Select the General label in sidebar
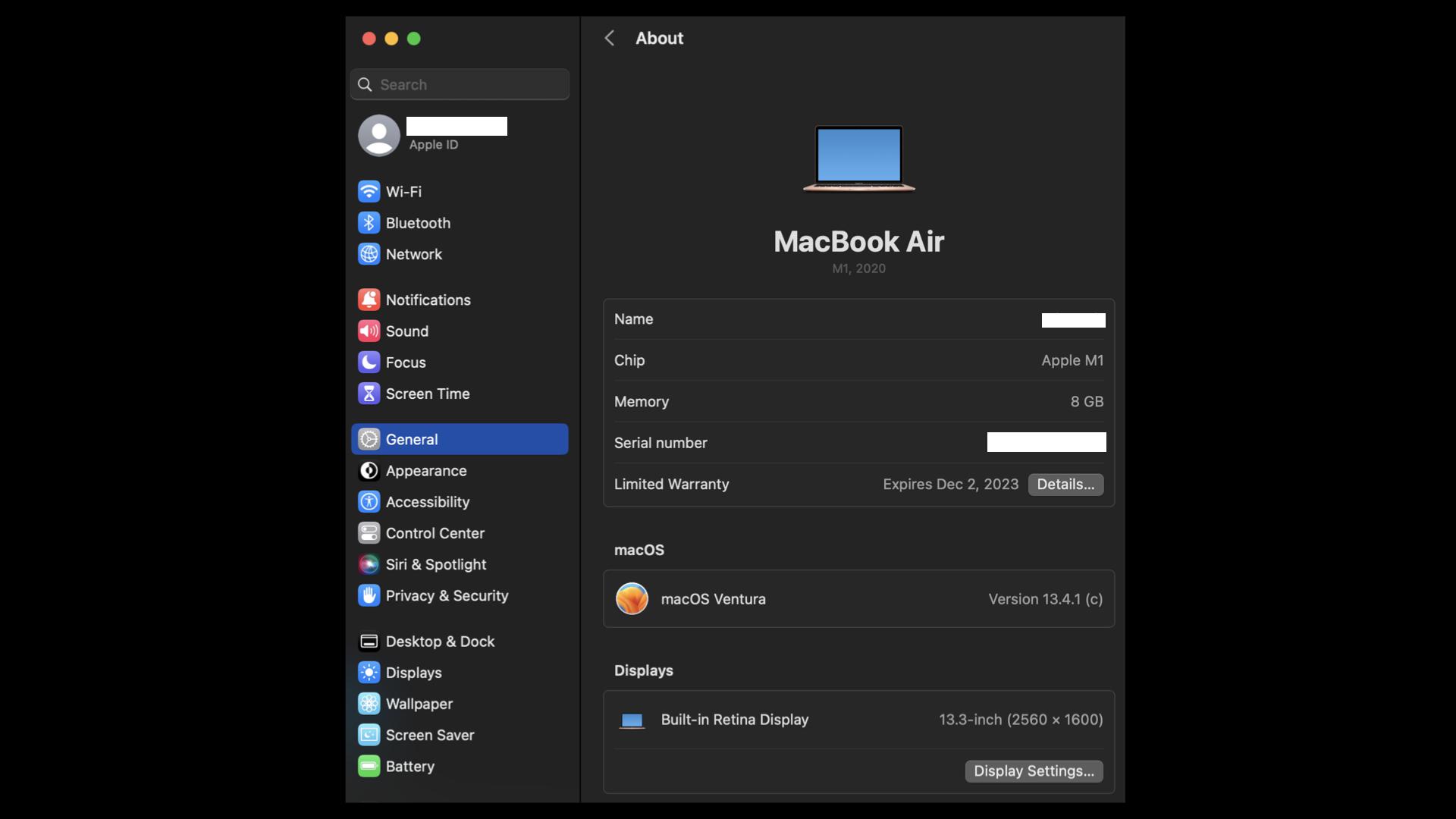Viewport: 1456px width, 819px height. point(412,439)
